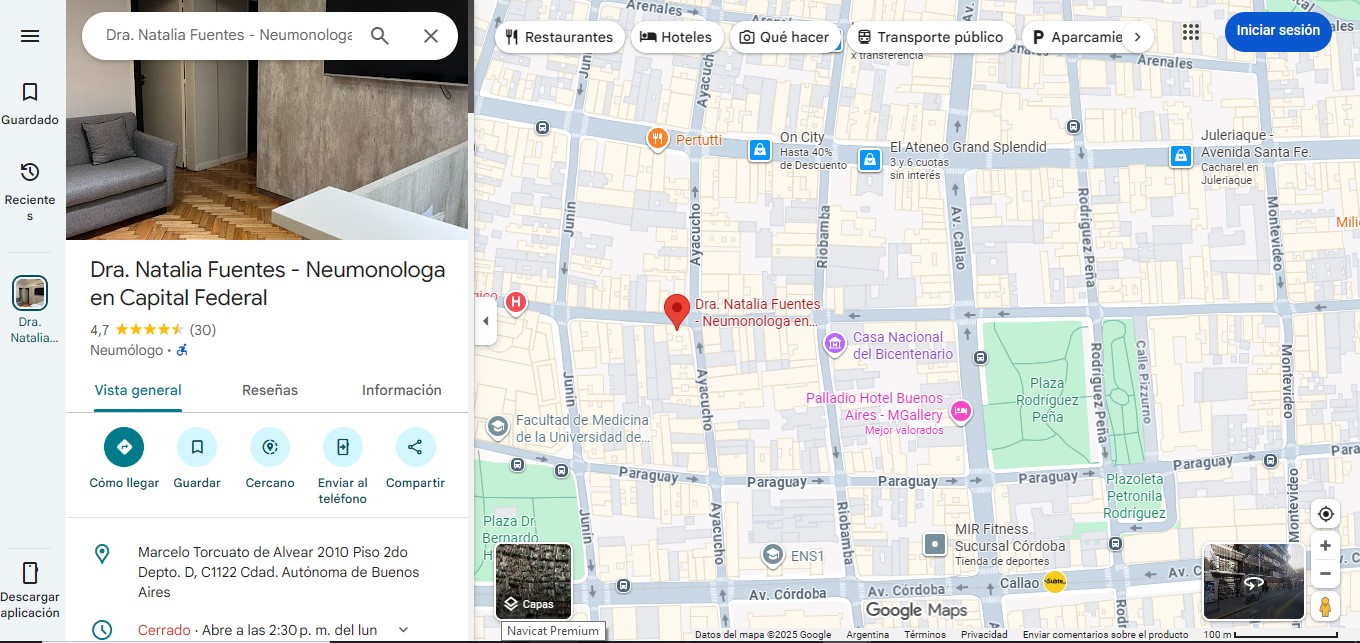Viewport: 1360px width, 643px height.
Task: Click the Facultad de Medicina marker
Action: pos(497,428)
